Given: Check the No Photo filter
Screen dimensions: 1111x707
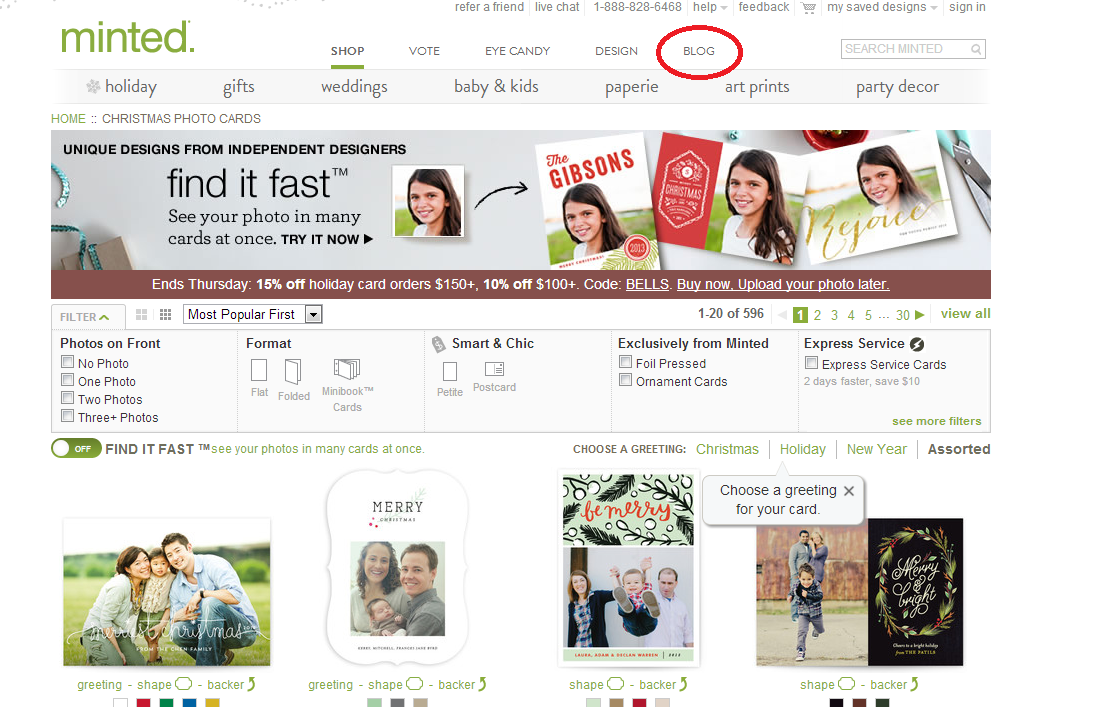Looking at the screenshot, I should point(67,362).
